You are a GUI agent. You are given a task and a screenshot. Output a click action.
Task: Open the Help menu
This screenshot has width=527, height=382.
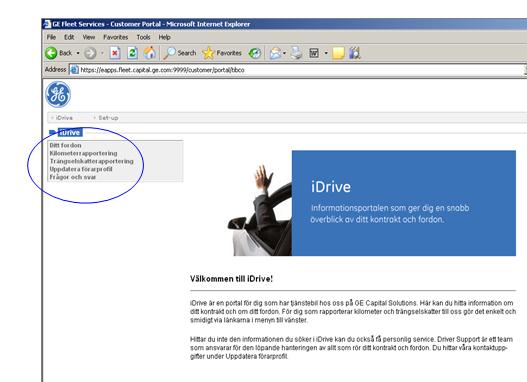tap(164, 37)
